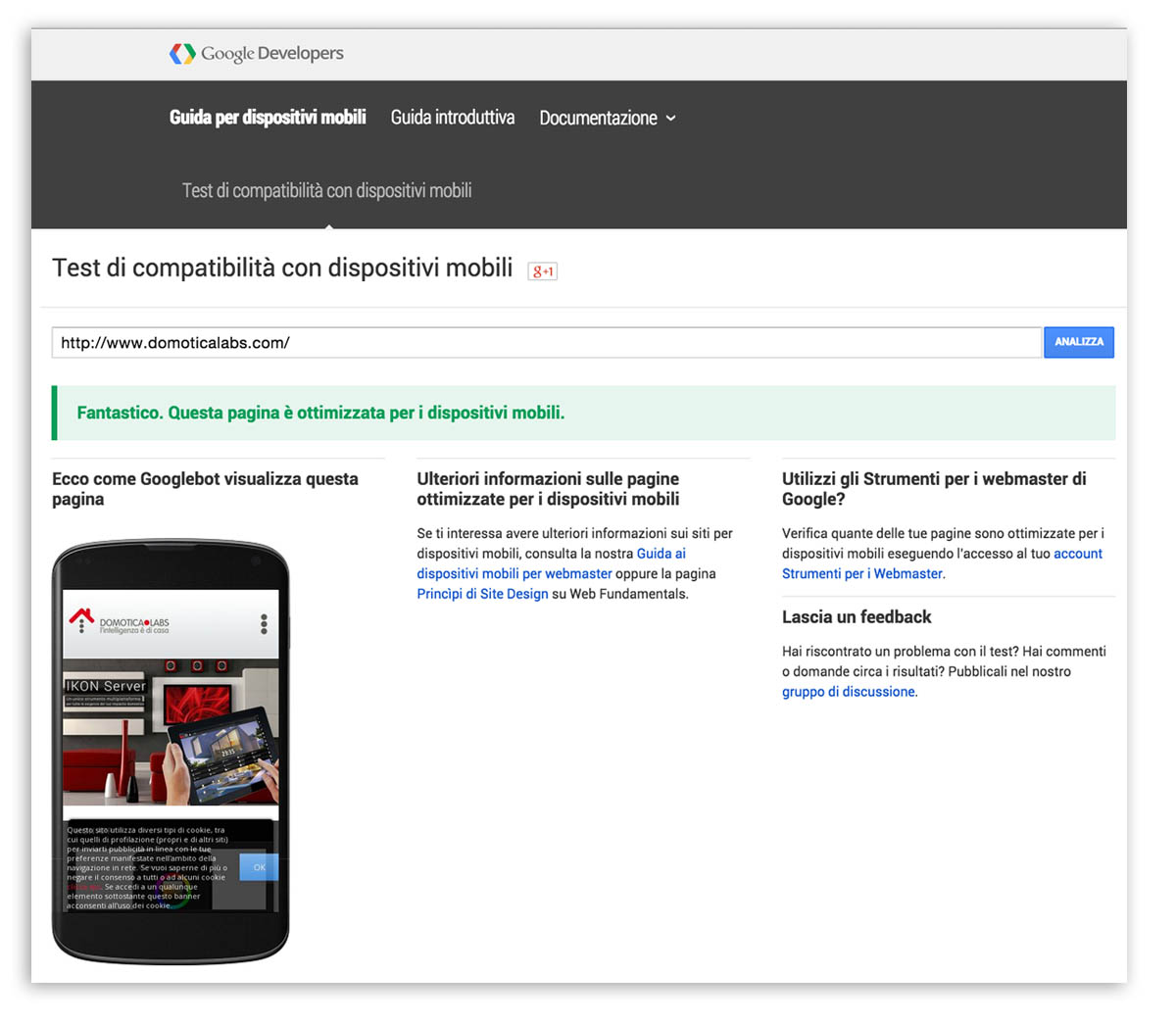Click the Ulteriori informazioni sulle pagine heading
This screenshot has height=1025, width=1176.
pos(548,489)
